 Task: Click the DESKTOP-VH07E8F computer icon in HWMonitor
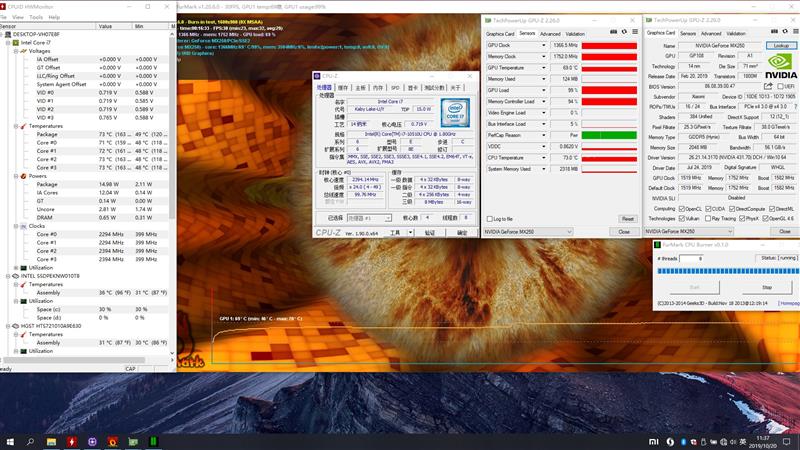8,34
